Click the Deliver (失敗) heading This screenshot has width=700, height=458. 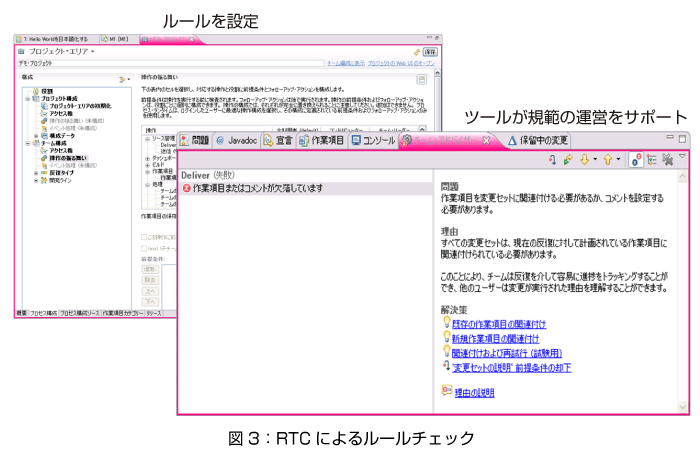point(207,175)
